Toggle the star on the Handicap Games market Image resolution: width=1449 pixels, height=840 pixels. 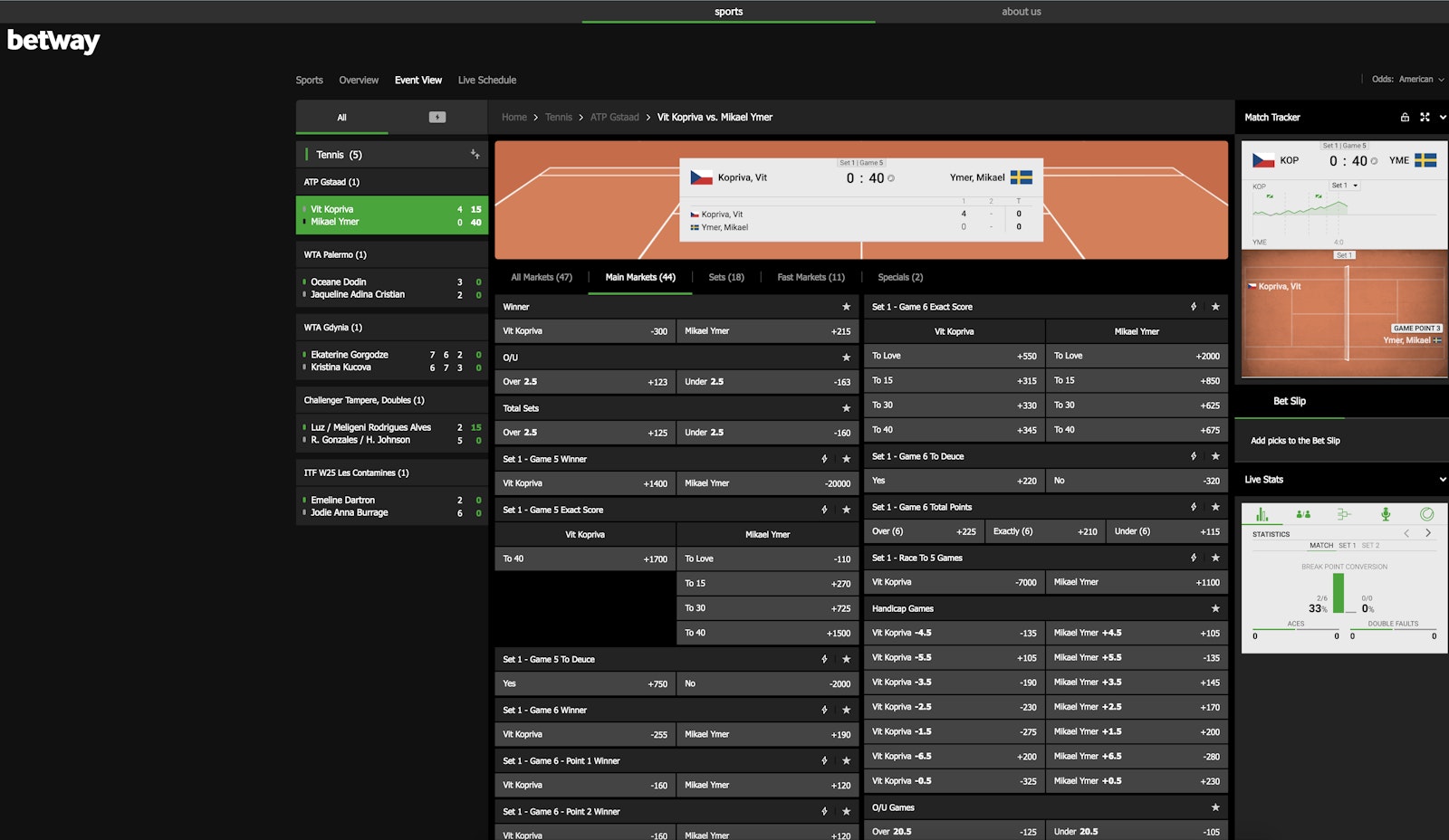pos(1214,607)
